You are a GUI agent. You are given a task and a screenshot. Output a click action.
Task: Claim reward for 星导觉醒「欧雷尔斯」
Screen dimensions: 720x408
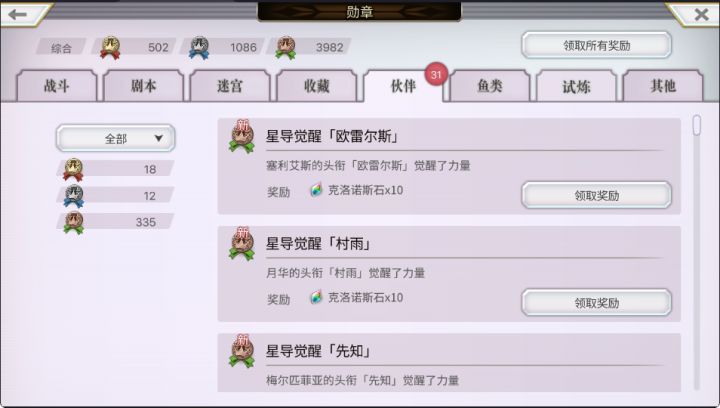pyautogui.click(x=596, y=195)
